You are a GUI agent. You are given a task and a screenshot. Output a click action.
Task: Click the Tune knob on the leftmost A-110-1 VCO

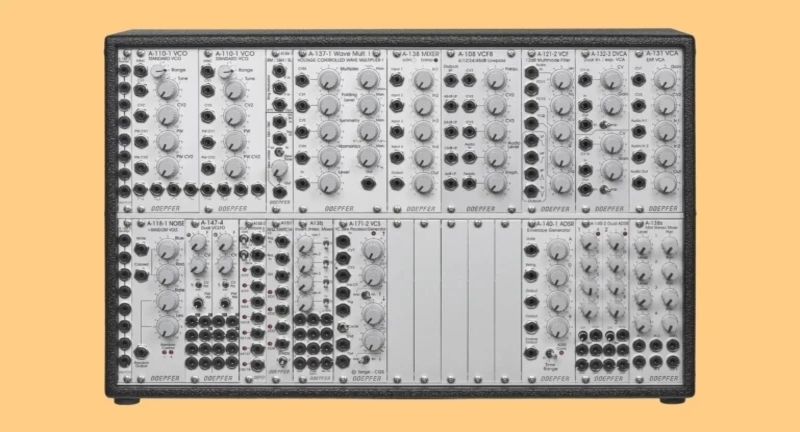coord(167,90)
